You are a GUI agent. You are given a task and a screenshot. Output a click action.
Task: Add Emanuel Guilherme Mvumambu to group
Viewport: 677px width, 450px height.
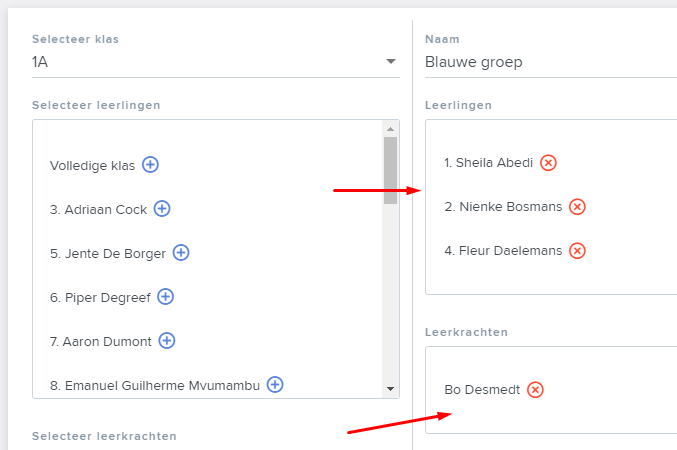(x=275, y=384)
